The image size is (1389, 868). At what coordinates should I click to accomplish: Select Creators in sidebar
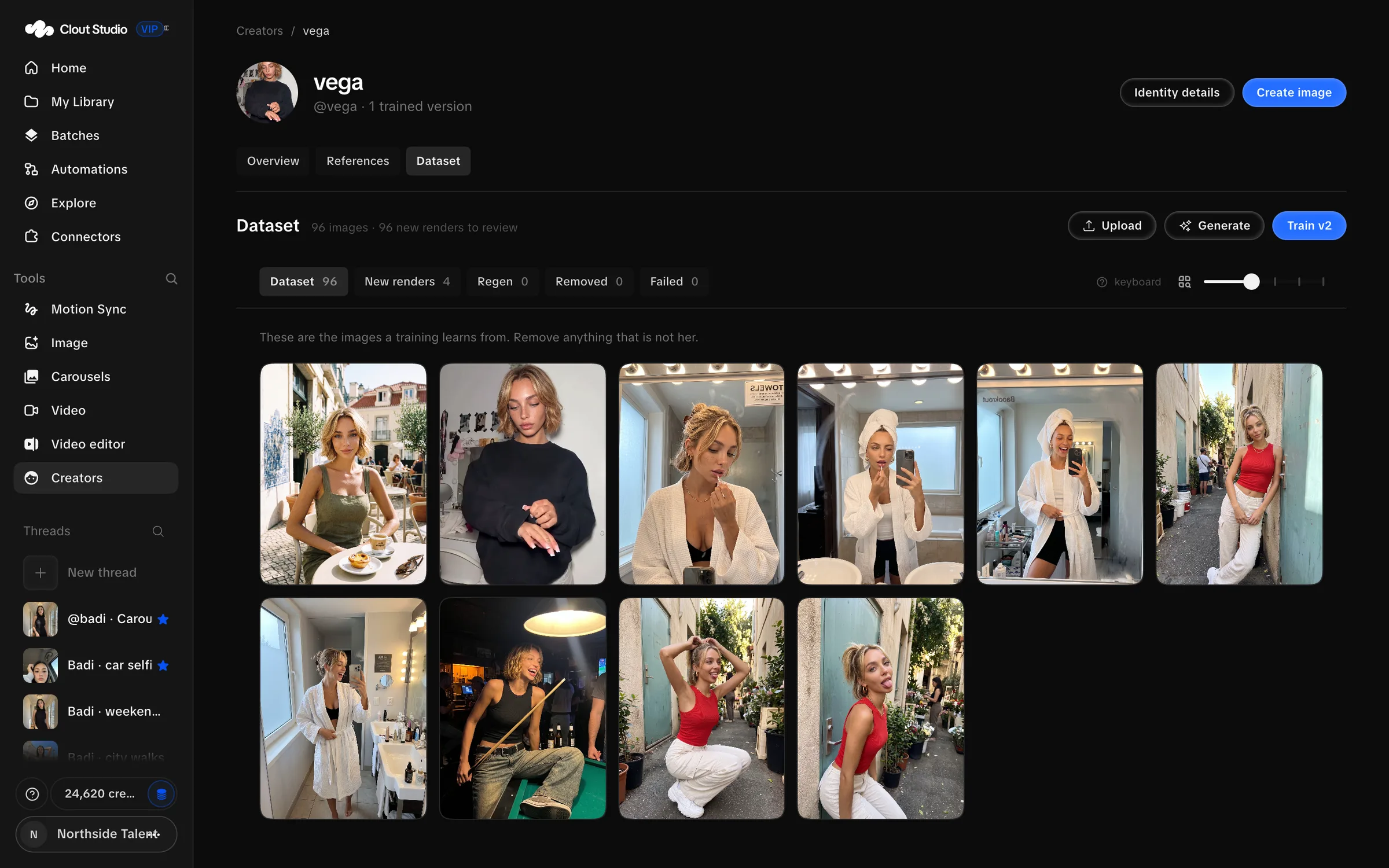point(95,478)
